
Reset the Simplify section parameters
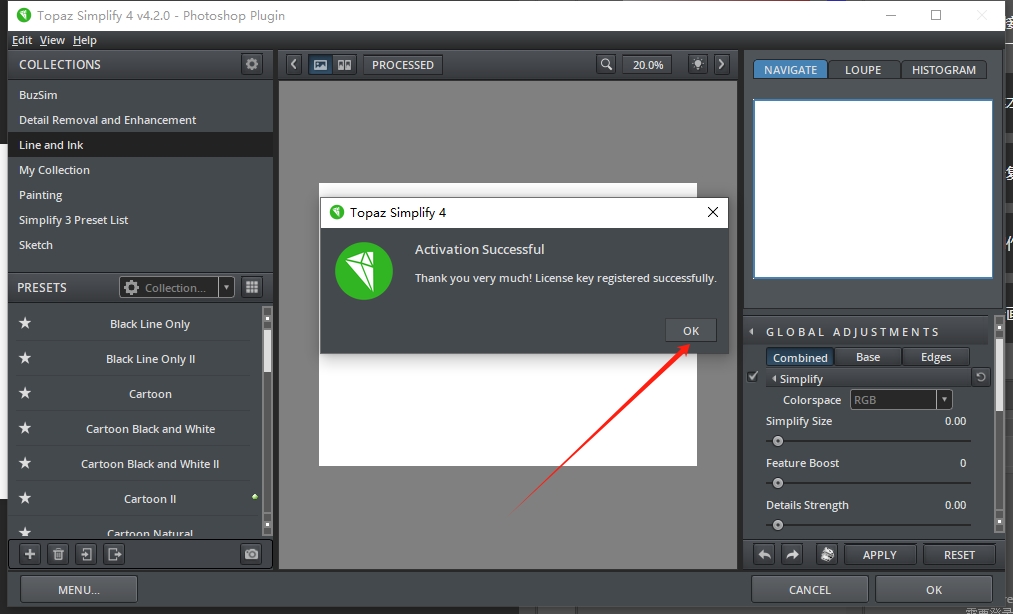tap(981, 377)
